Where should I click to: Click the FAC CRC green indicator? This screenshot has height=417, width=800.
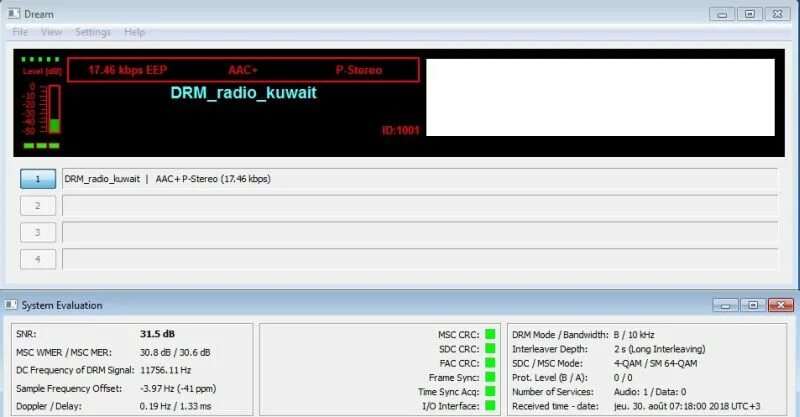490,363
